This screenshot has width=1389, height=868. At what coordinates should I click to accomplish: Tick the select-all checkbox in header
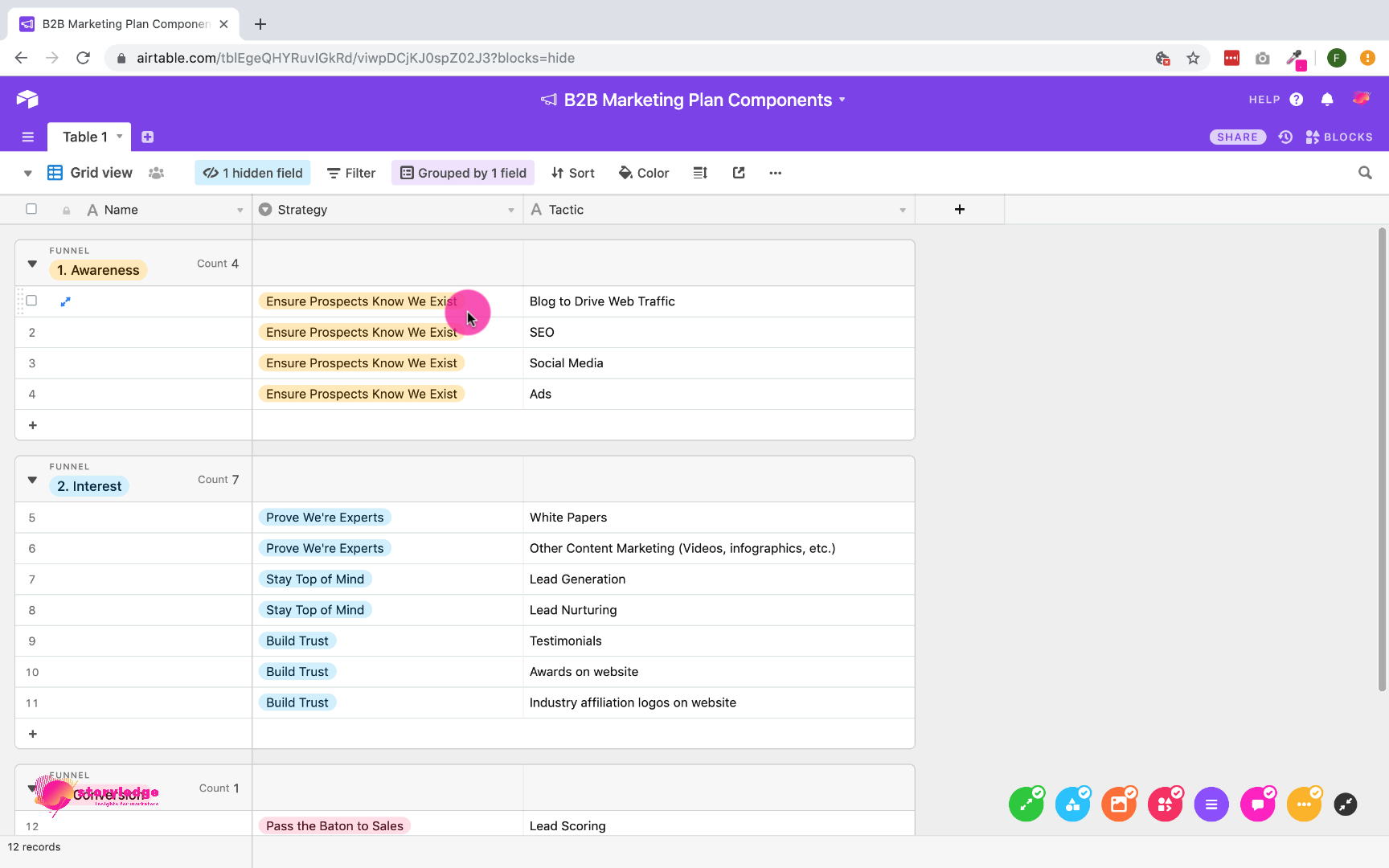(31, 209)
